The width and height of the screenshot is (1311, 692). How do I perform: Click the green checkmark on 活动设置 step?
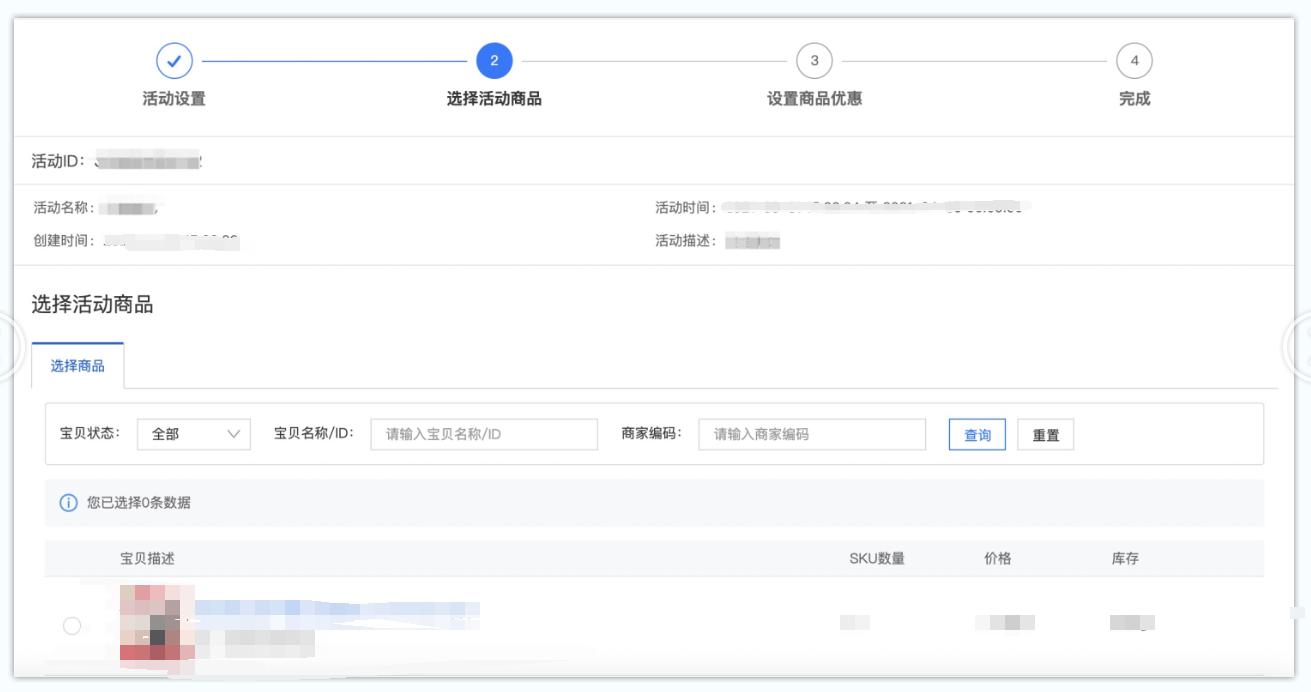point(175,59)
